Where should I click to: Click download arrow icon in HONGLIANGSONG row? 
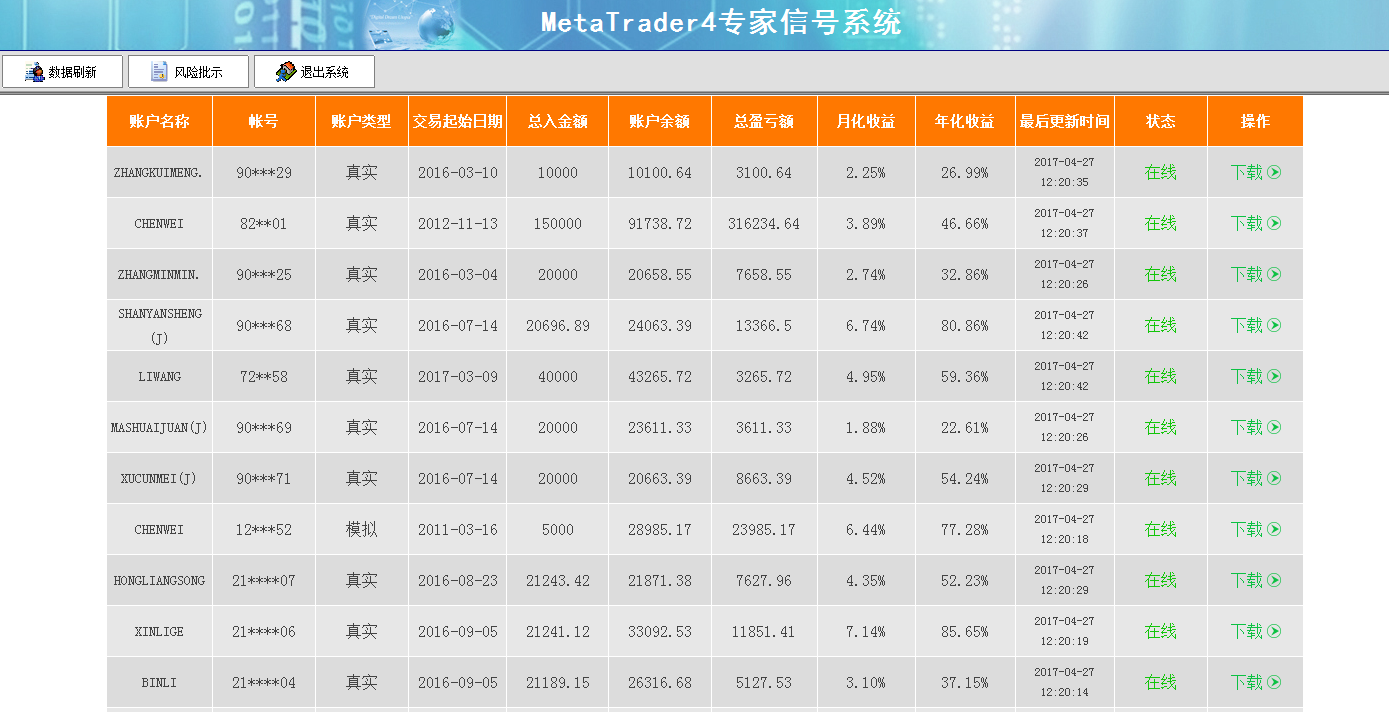[1274, 580]
